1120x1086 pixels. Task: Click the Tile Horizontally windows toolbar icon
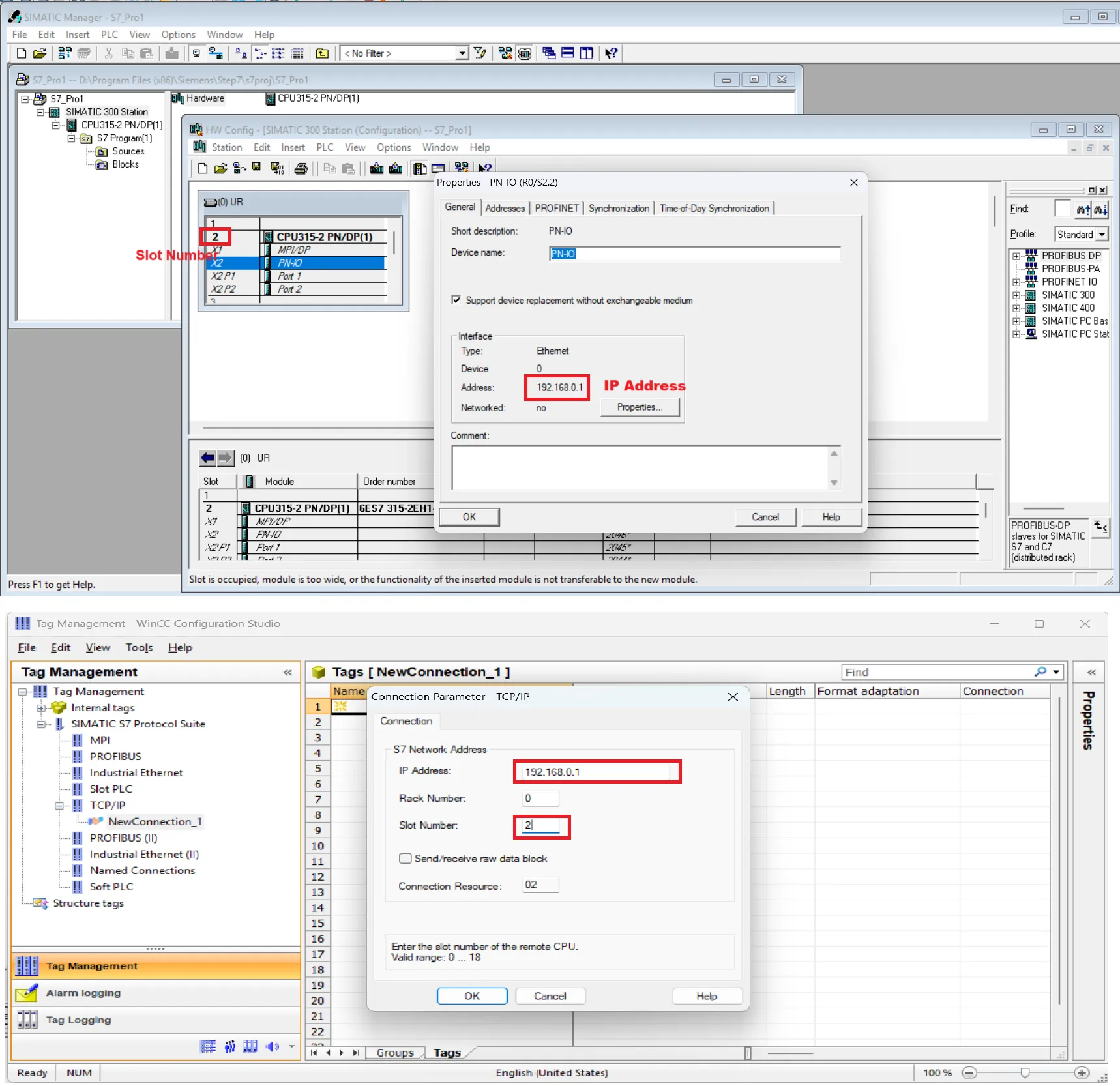point(568,53)
